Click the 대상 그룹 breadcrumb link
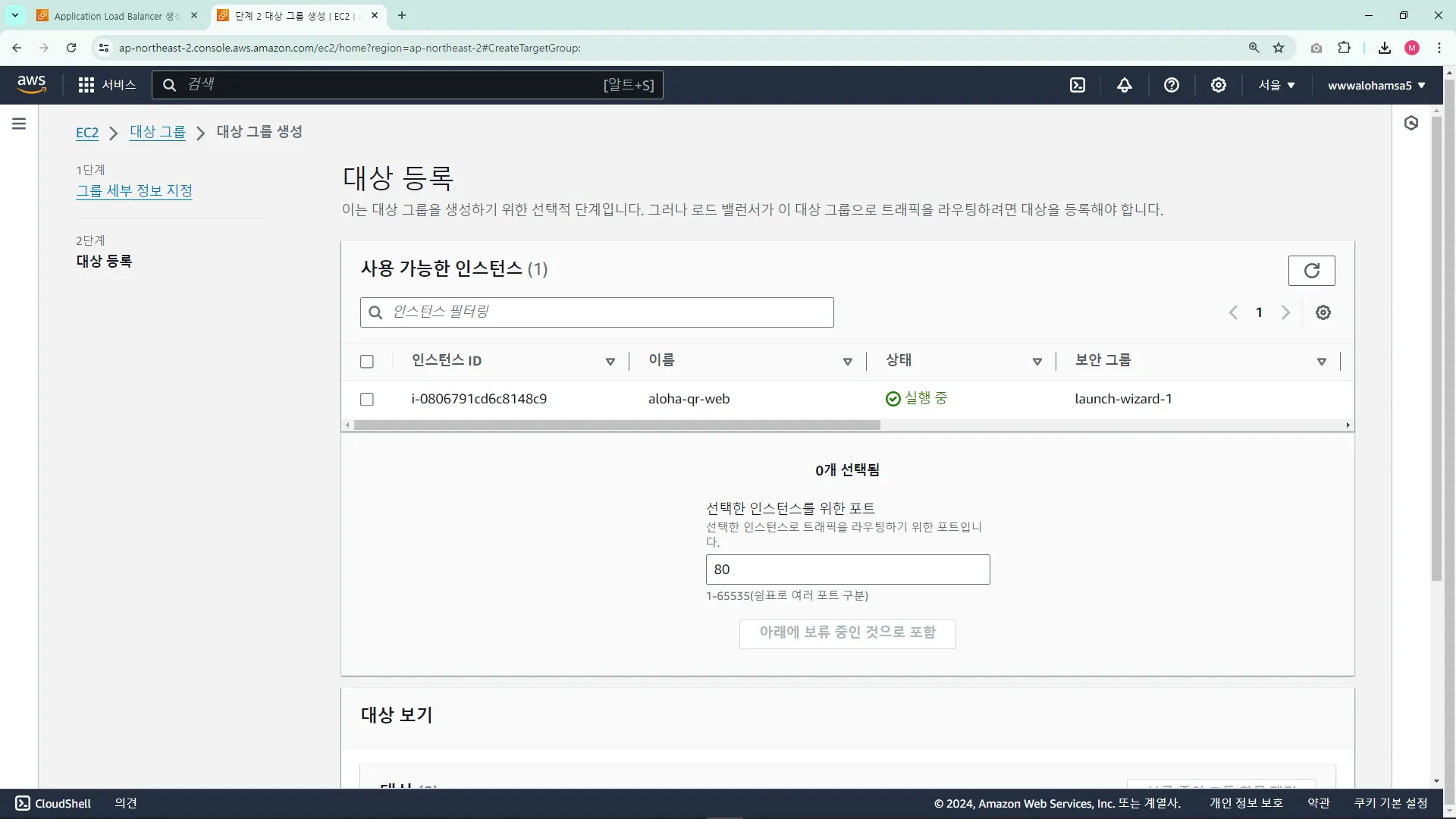1456x819 pixels. pyautogui.click(x=157, y=132)
